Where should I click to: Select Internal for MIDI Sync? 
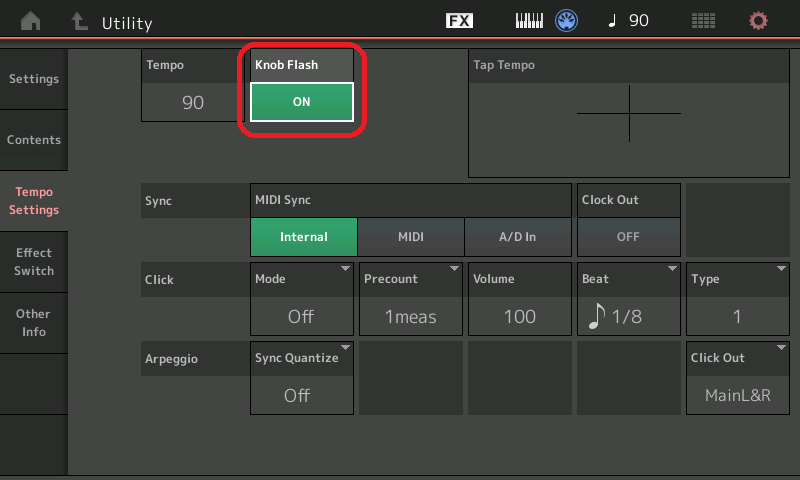coord(304,237)
